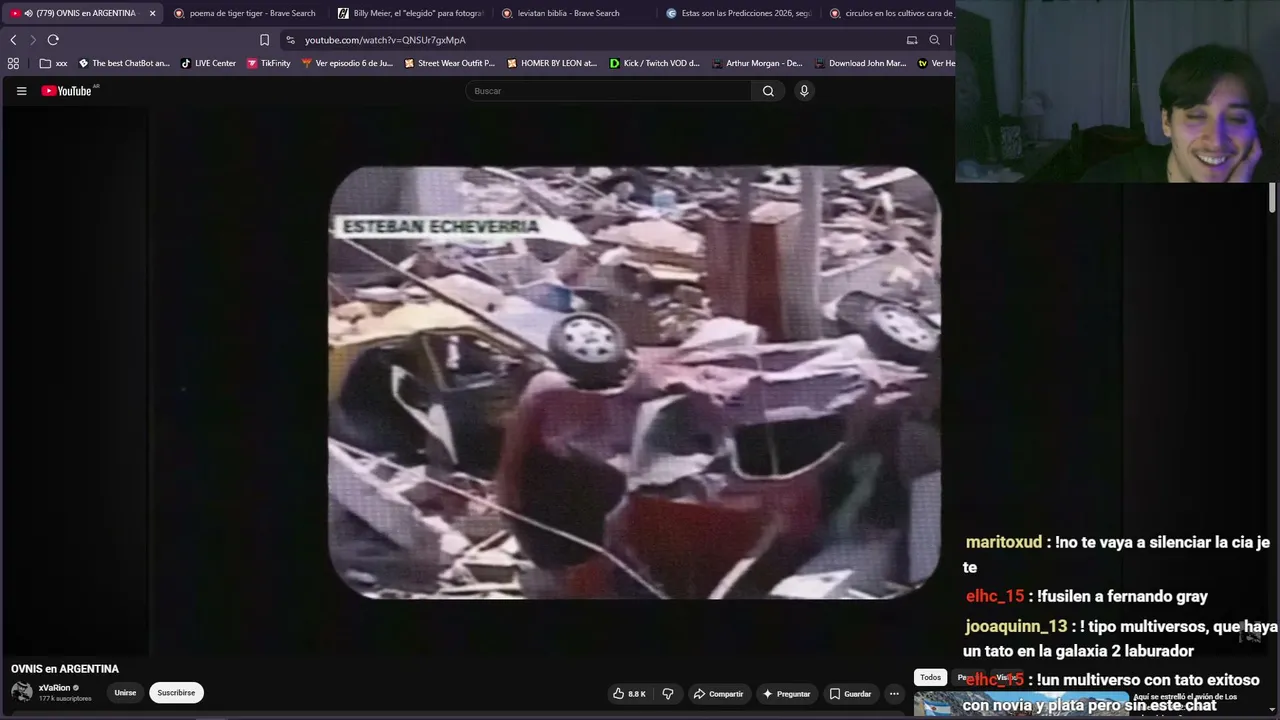Image resolution: width=1280 pixels, height=720 pixels.
Task: Dislike the OVNIS en ARGENTINA video
Action: tap(668, 693)
